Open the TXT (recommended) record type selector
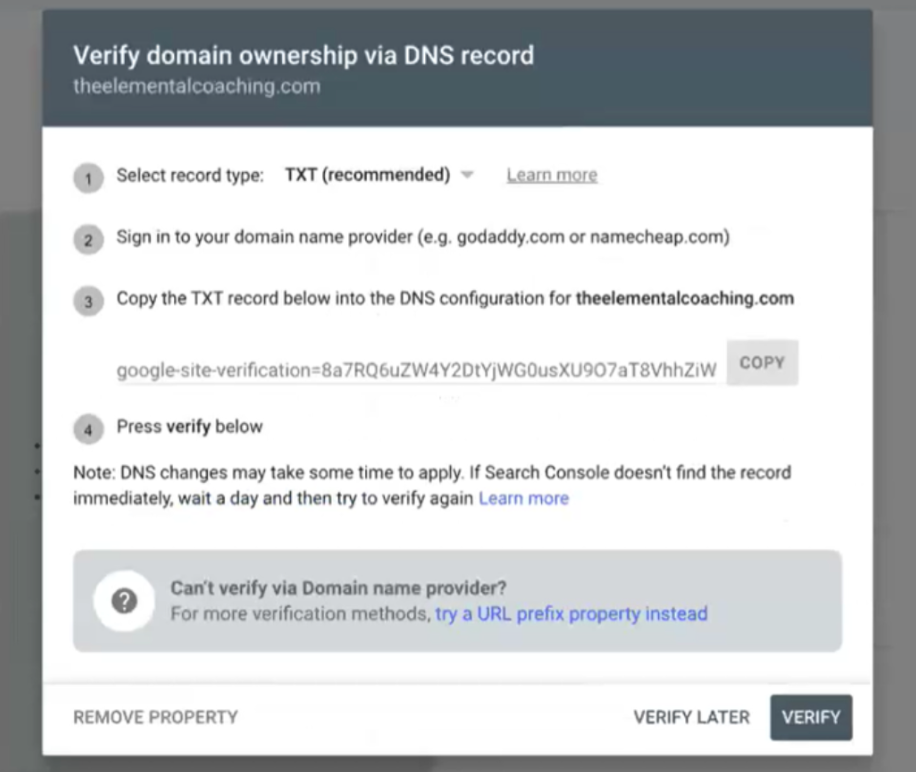 (x=367, y=175)
